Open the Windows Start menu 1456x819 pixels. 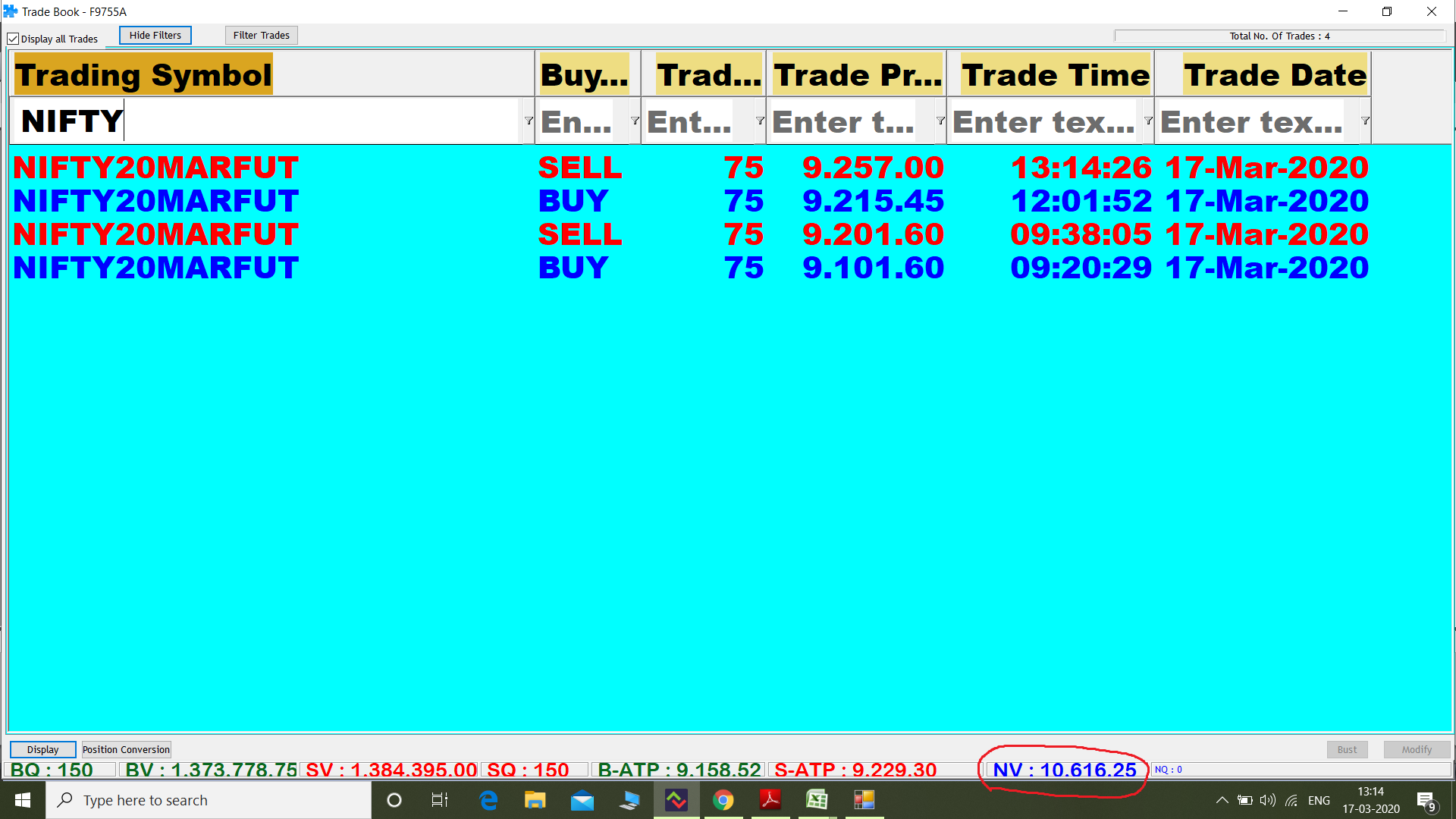pos(23,800)
